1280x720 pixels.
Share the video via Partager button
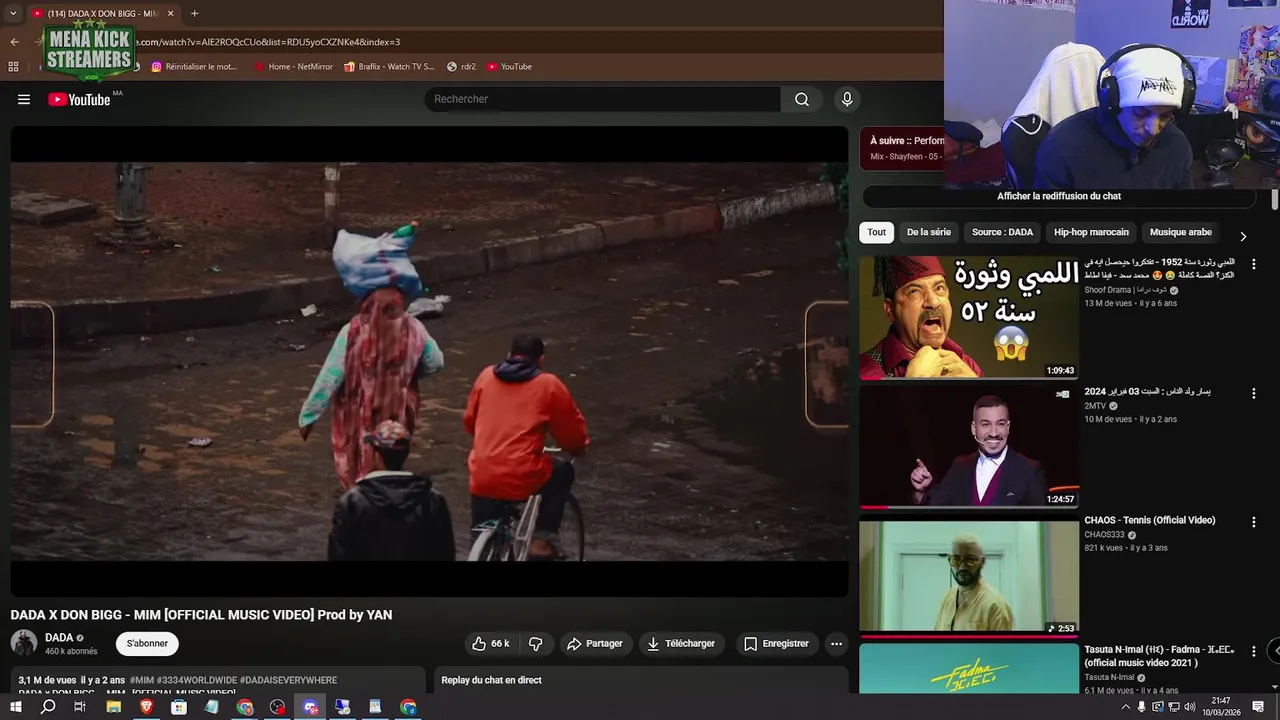pyautogui.click(x=595, y=644)
